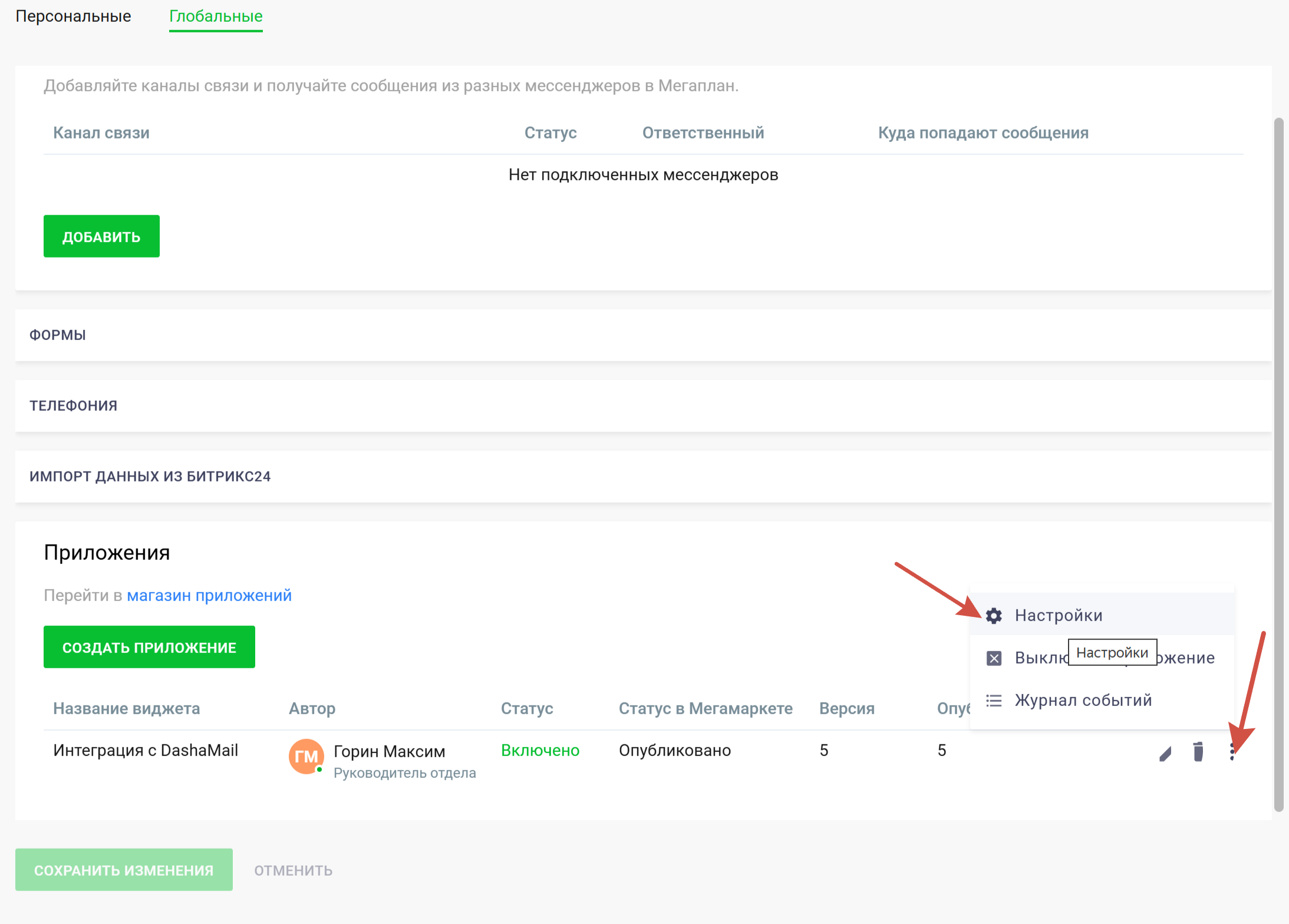This screenshot has width=1289, height=924.
Task: Switch to the Персональные tab
Action: [x=73, y=16]
